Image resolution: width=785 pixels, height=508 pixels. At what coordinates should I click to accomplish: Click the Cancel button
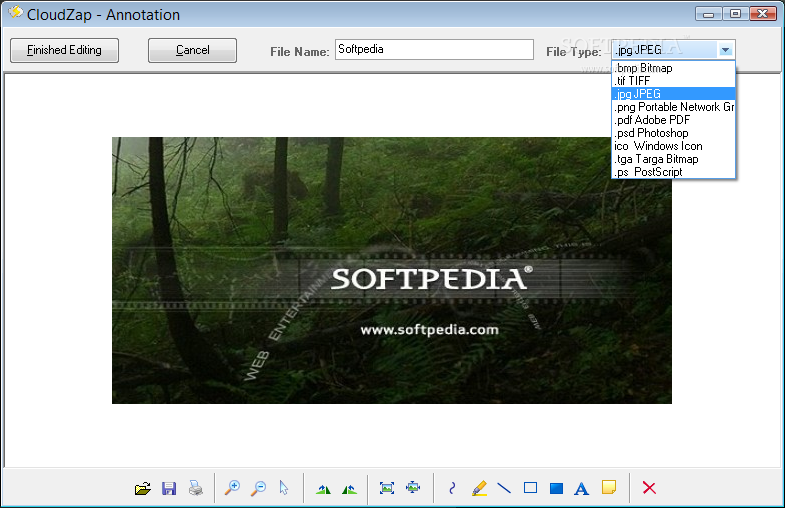pos(192,50)
